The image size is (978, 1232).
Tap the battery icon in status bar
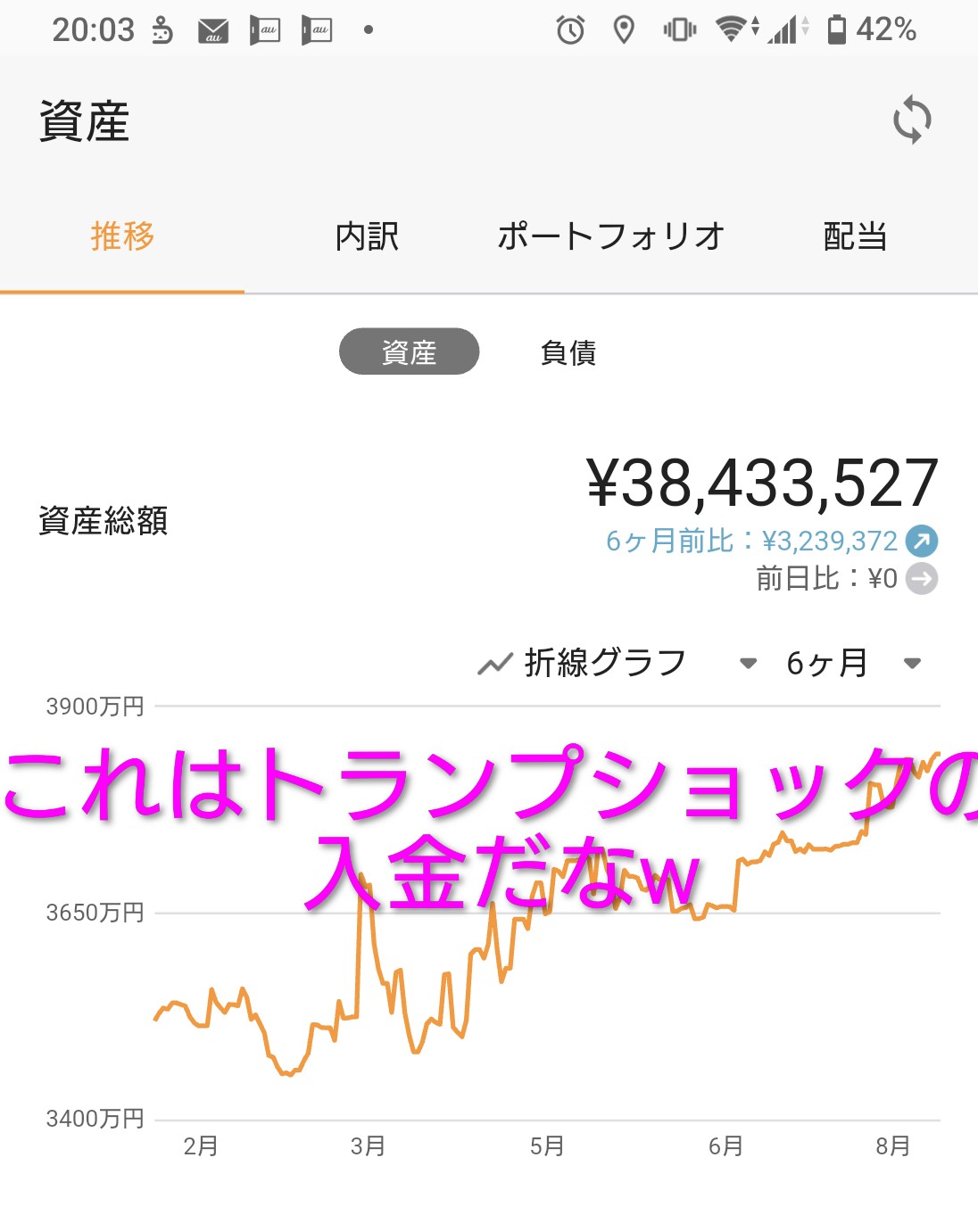tap(836, 29)
